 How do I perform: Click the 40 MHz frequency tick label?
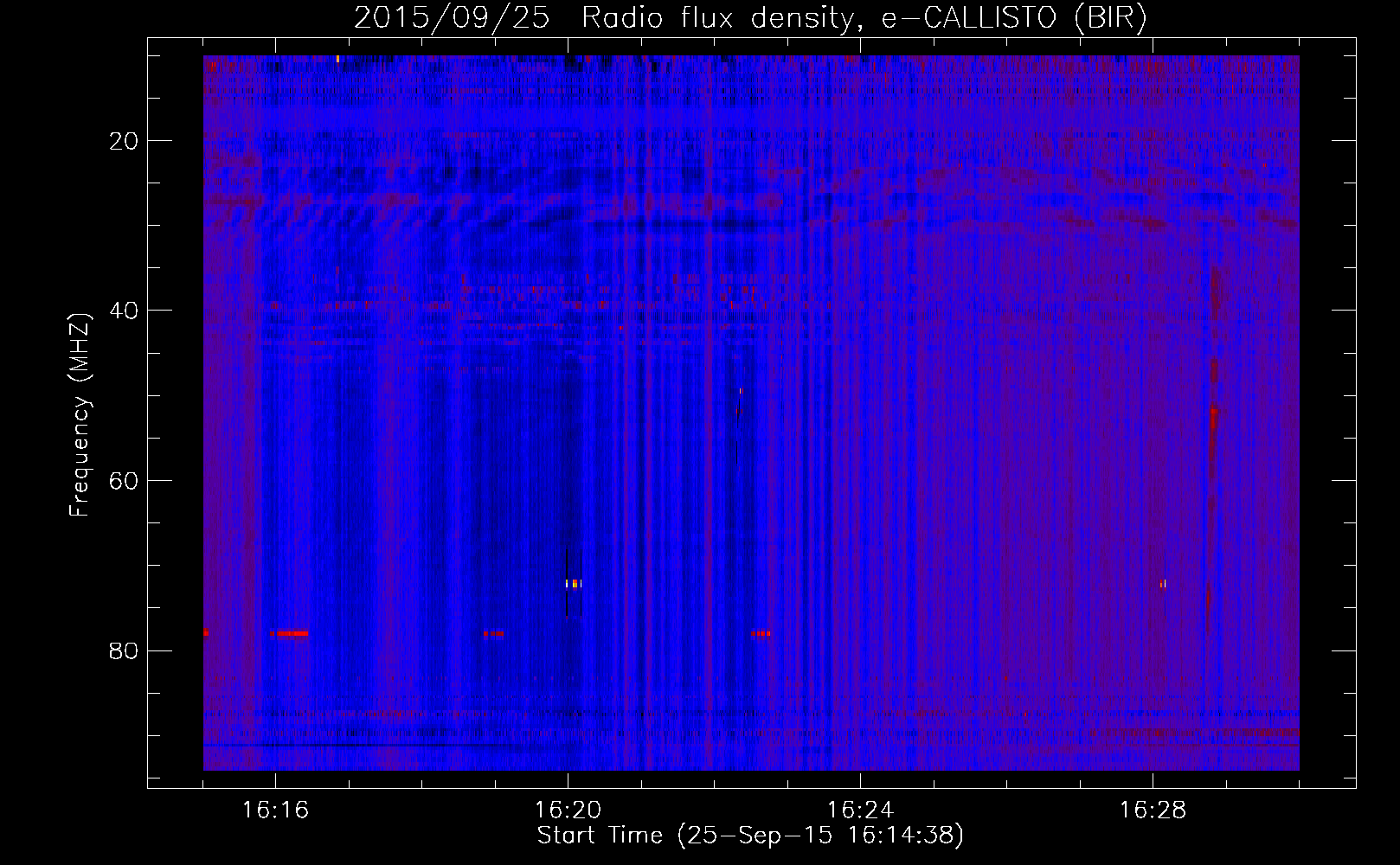(x=125, y=311)
